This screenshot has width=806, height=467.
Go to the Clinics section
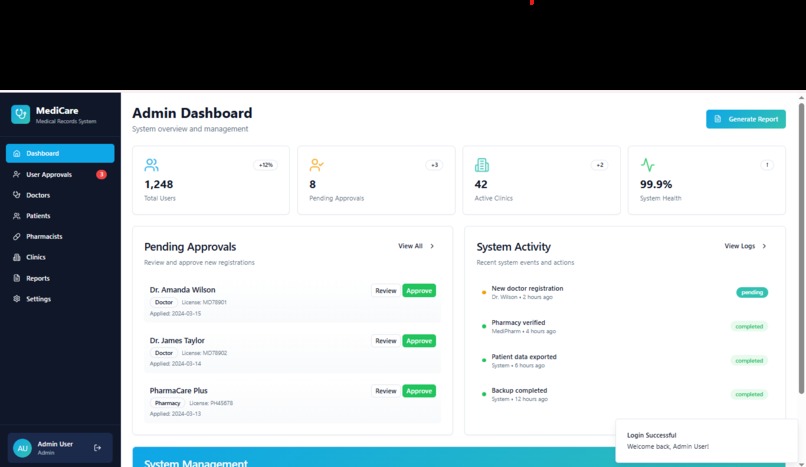click(60, 257)
